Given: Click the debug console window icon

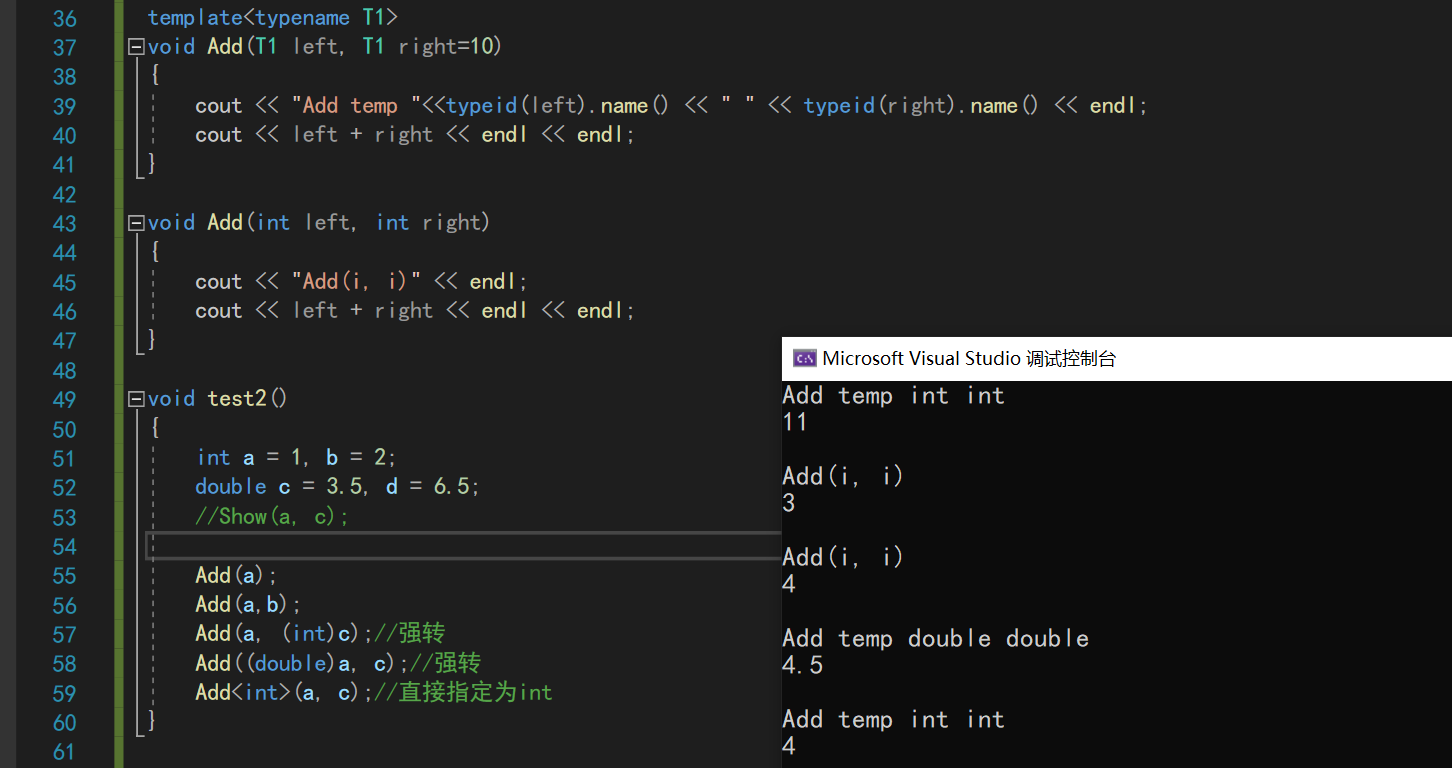Looking at the screenshot, I should pos(804,358).
